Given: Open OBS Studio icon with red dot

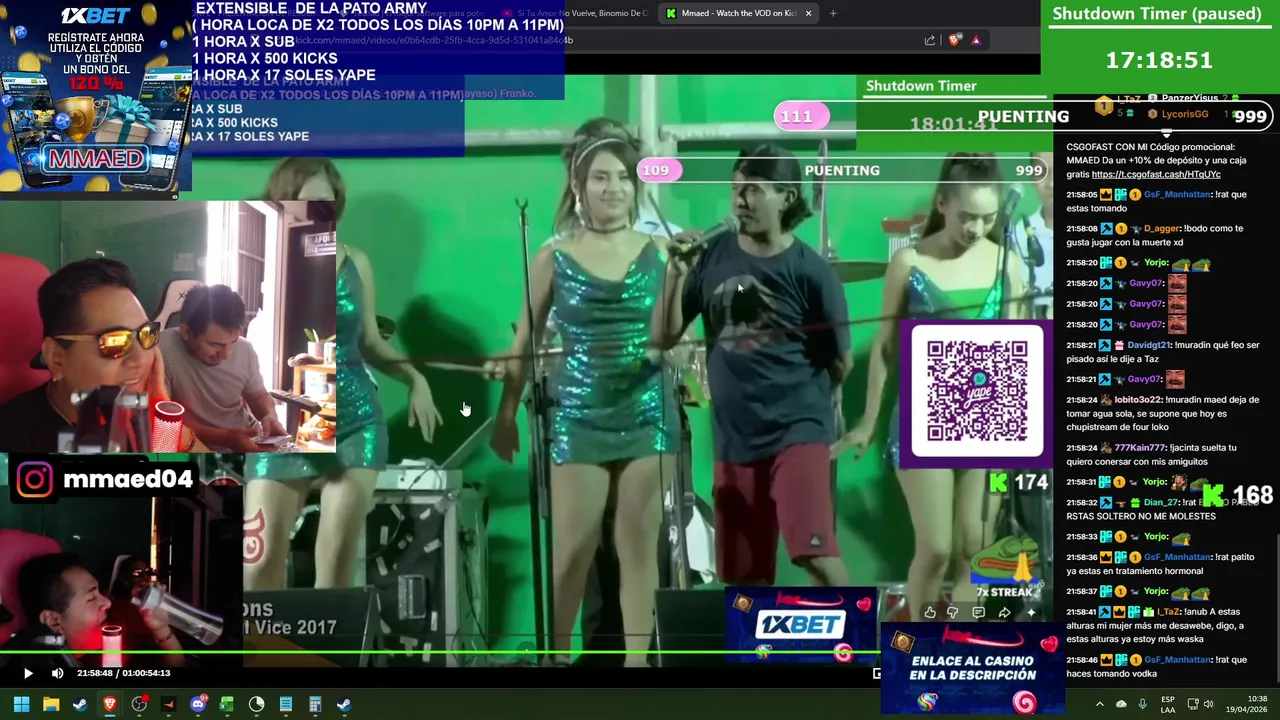Looking at the screenshot, I should 139,704.
